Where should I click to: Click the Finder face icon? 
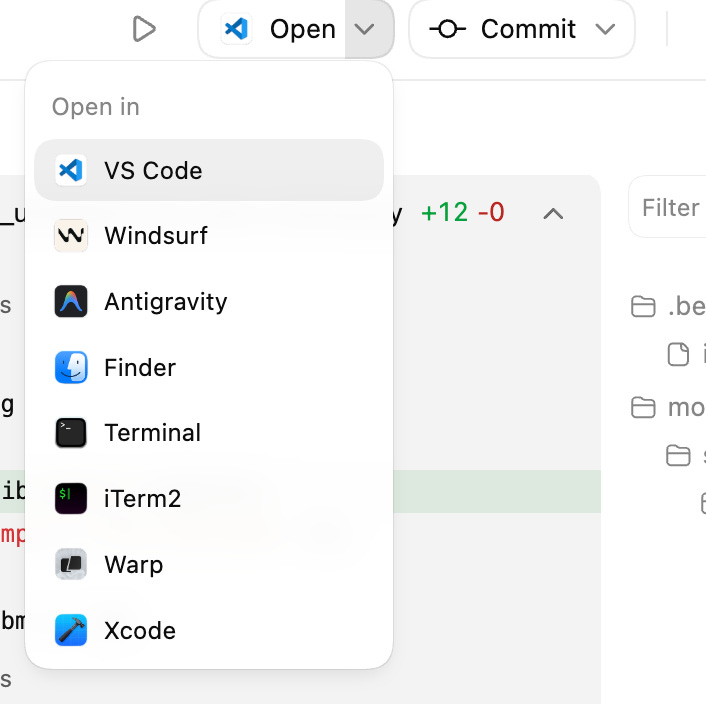click(x=71, y=367)
